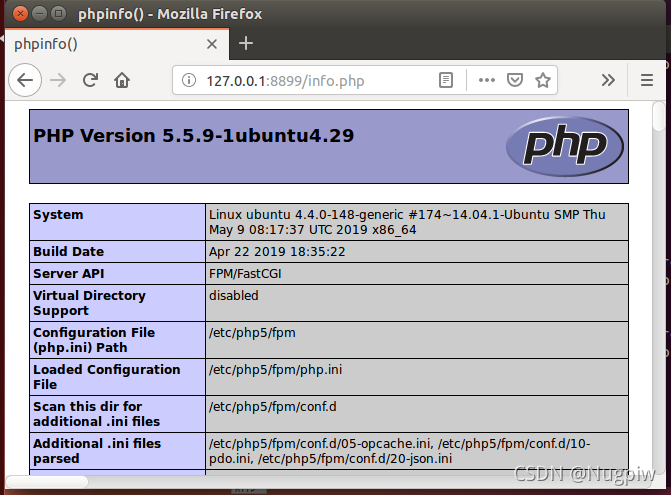Select the 'PHP Version 5.5.9-1ubuntu4.29' heading
This screenshot has width=671, height=495.
(193, 136)
